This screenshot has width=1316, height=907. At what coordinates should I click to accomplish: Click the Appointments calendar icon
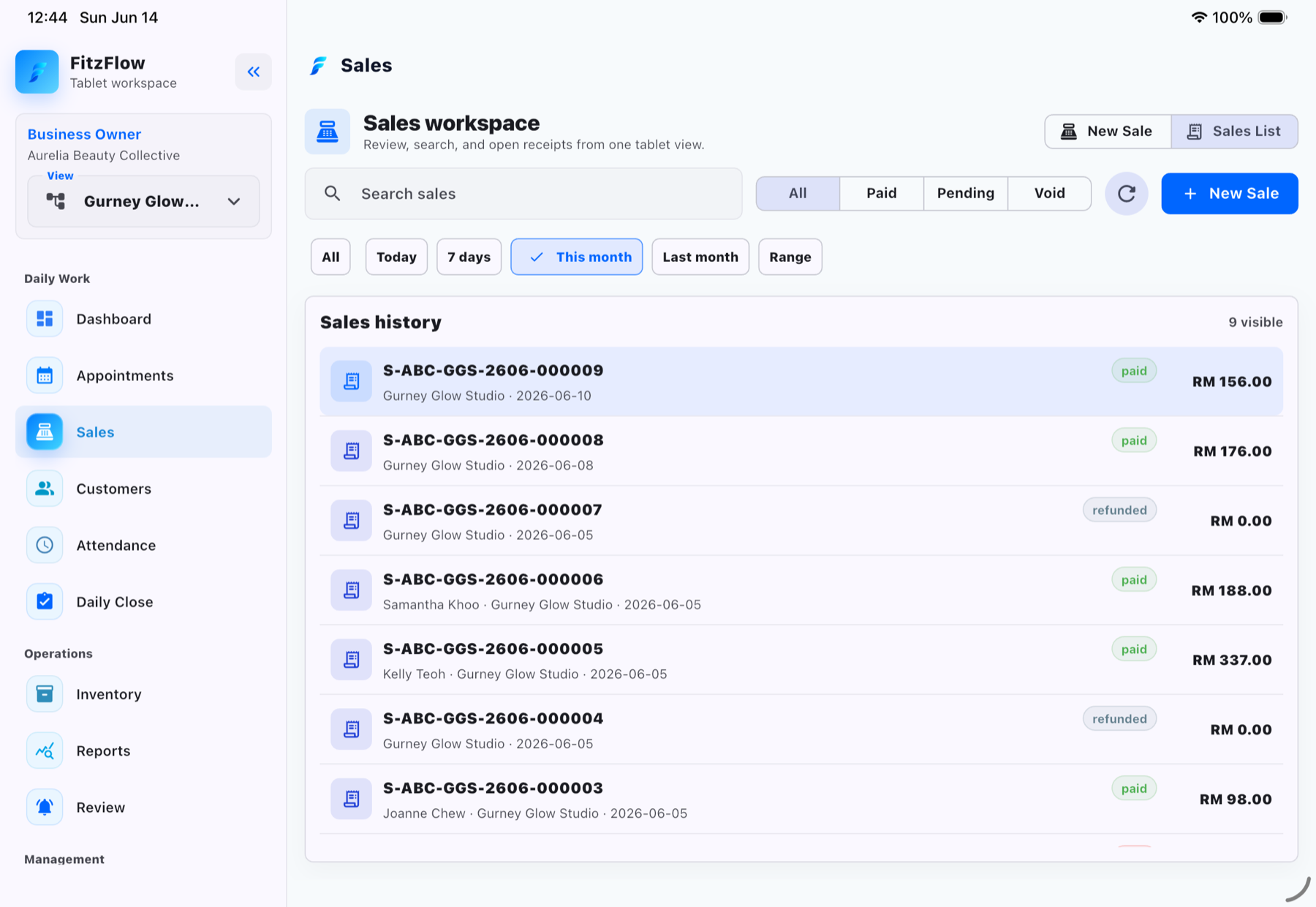[45, 375]
